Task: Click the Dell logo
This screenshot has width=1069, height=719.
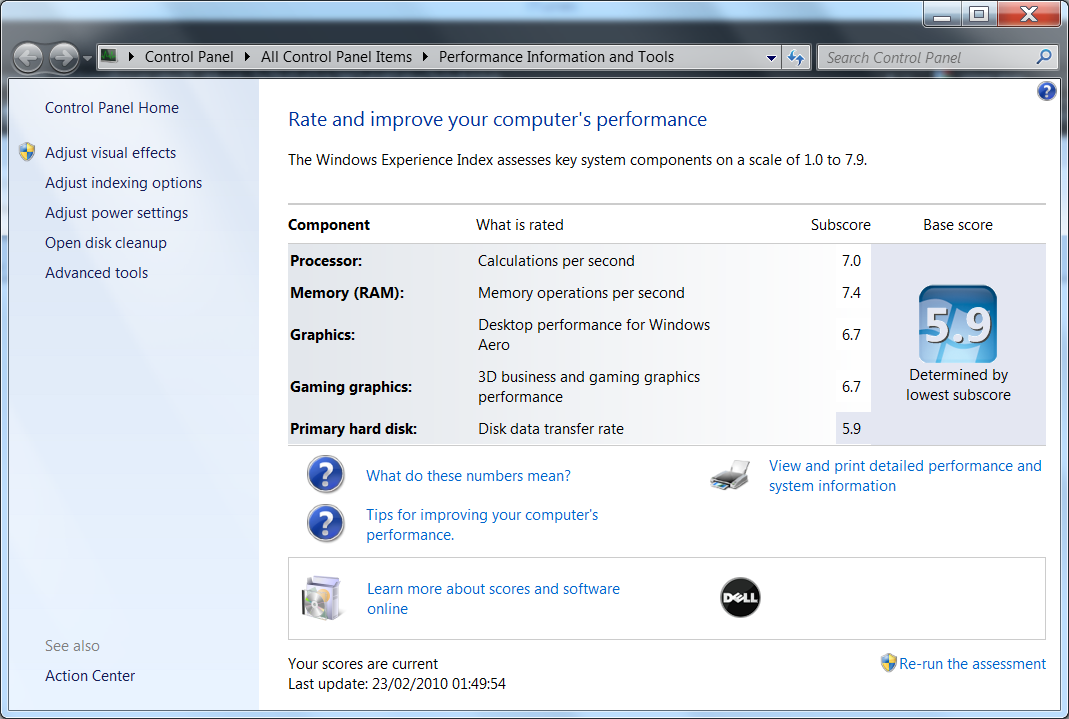Action: click(740, 598)
